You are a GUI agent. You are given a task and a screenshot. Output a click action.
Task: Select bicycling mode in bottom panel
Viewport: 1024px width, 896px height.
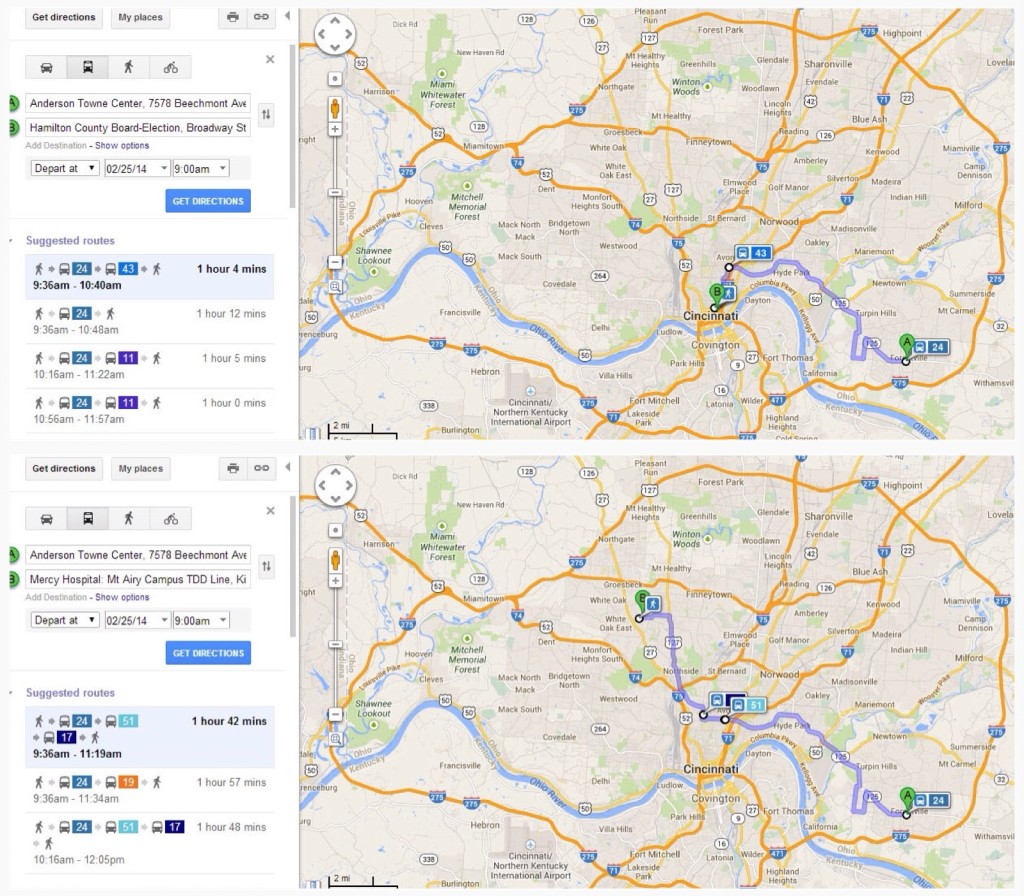click(170, 519)
